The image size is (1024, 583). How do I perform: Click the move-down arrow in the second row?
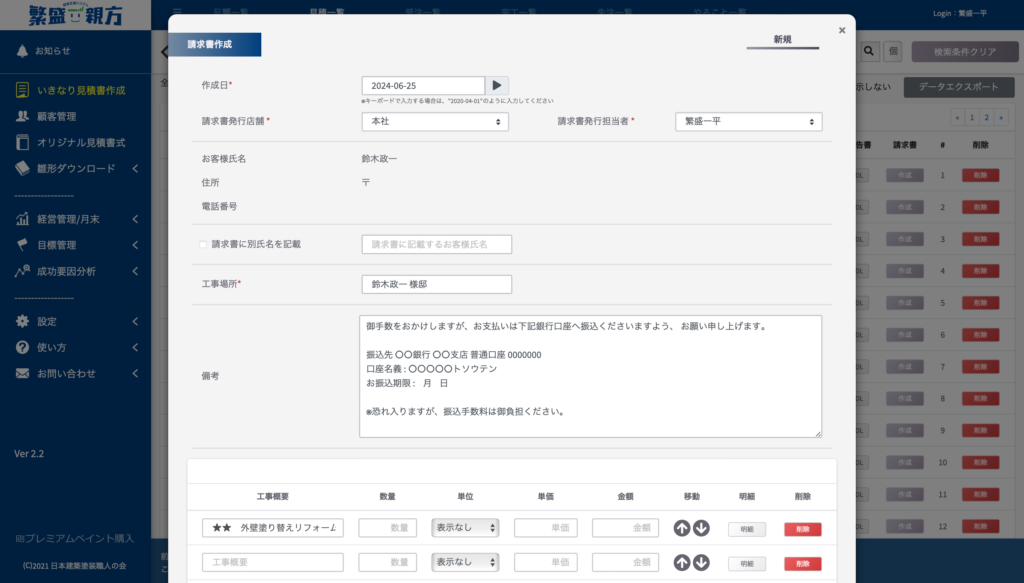point(701,562)
